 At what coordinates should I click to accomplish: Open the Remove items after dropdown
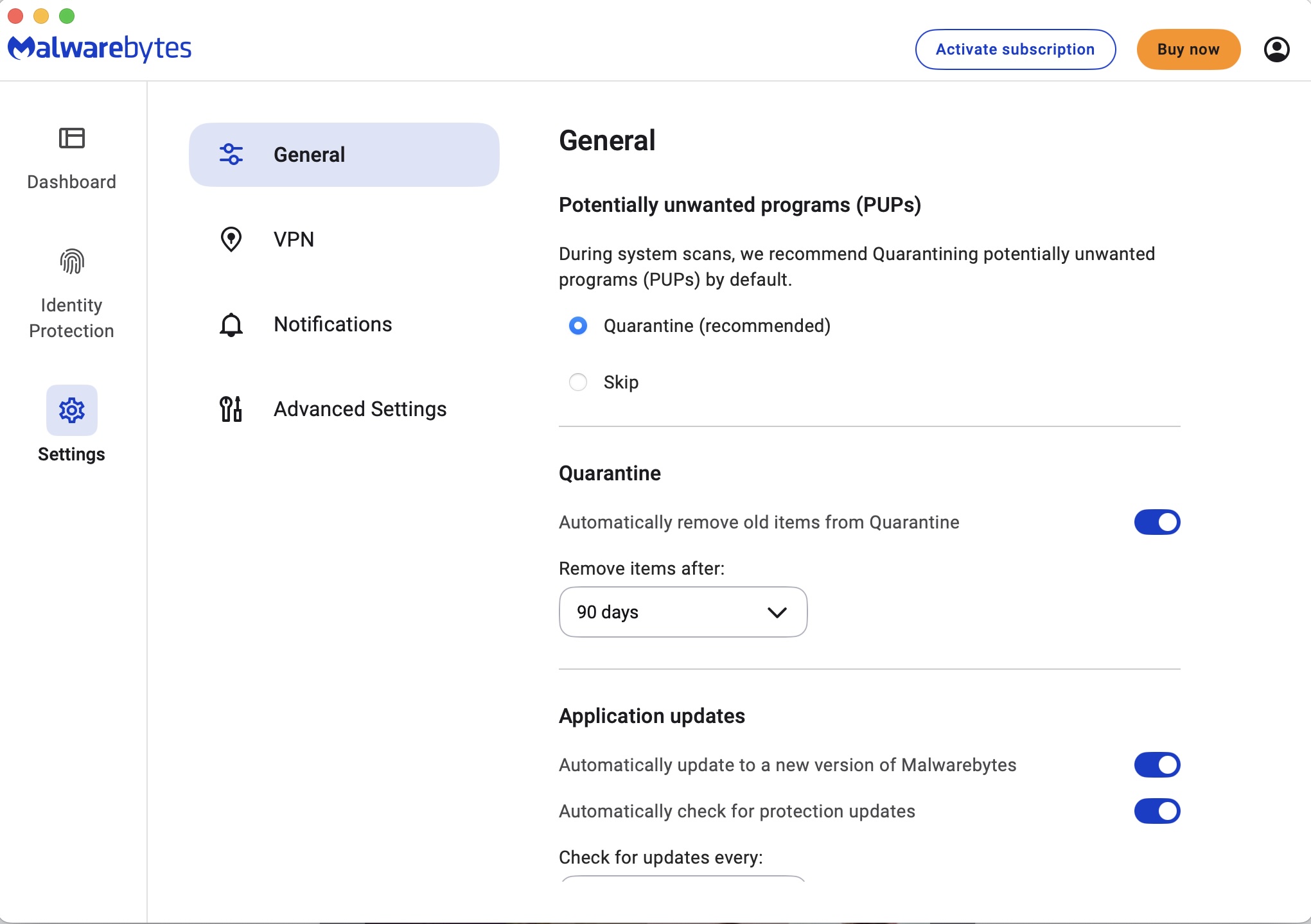coord(682,612)
